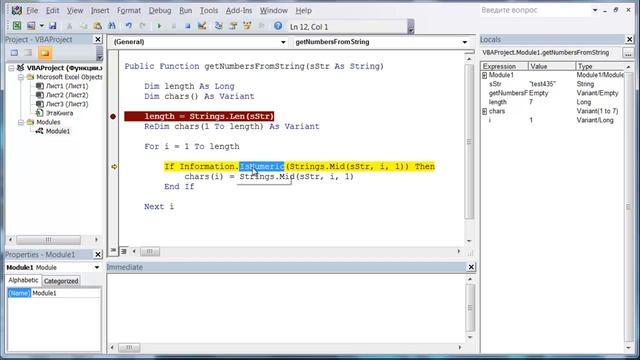
Task: Collapse the VBAProject tree node
Action: [11, 68]
